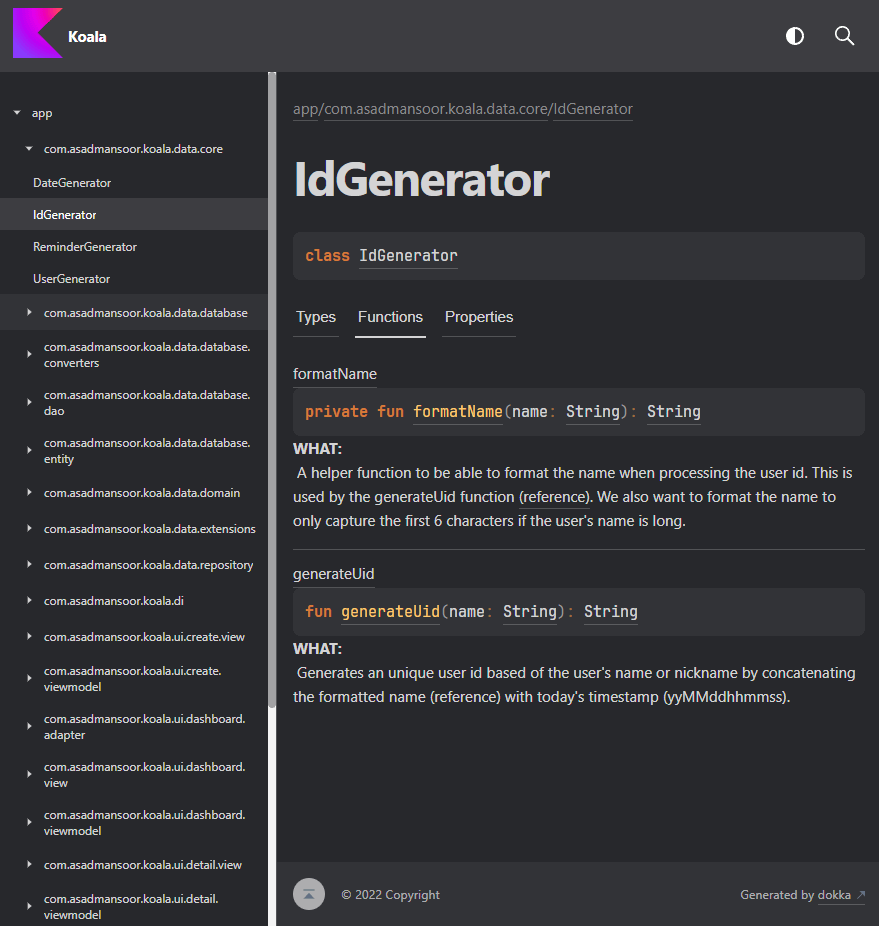Viewport: 879px width, 926px height.
Task: Click the Koala title text
Action: [87, 37]
